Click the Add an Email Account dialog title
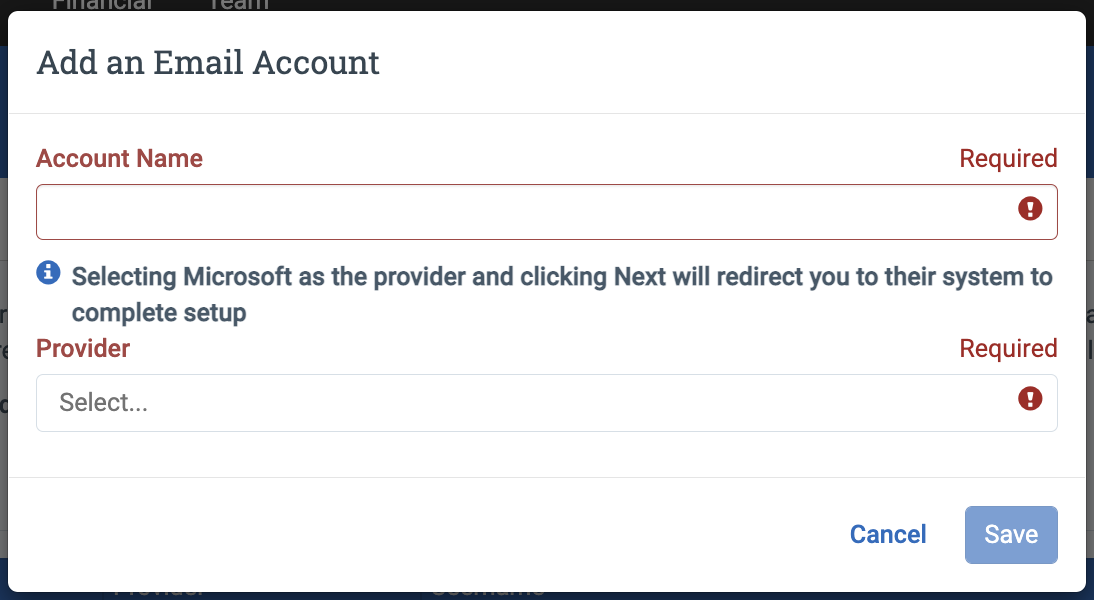 [208, 63]
